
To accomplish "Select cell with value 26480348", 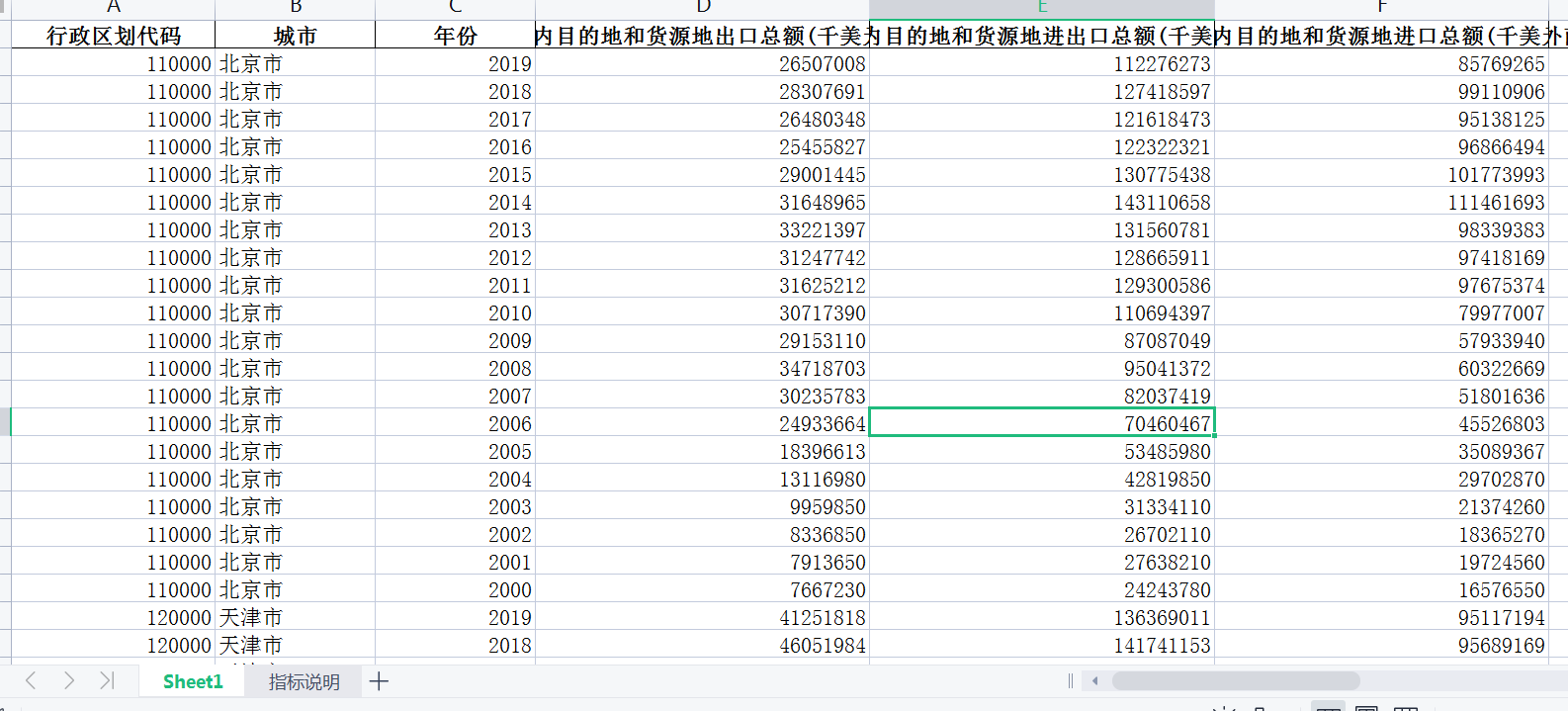I will pyautogui.click(x=702, y=119).
